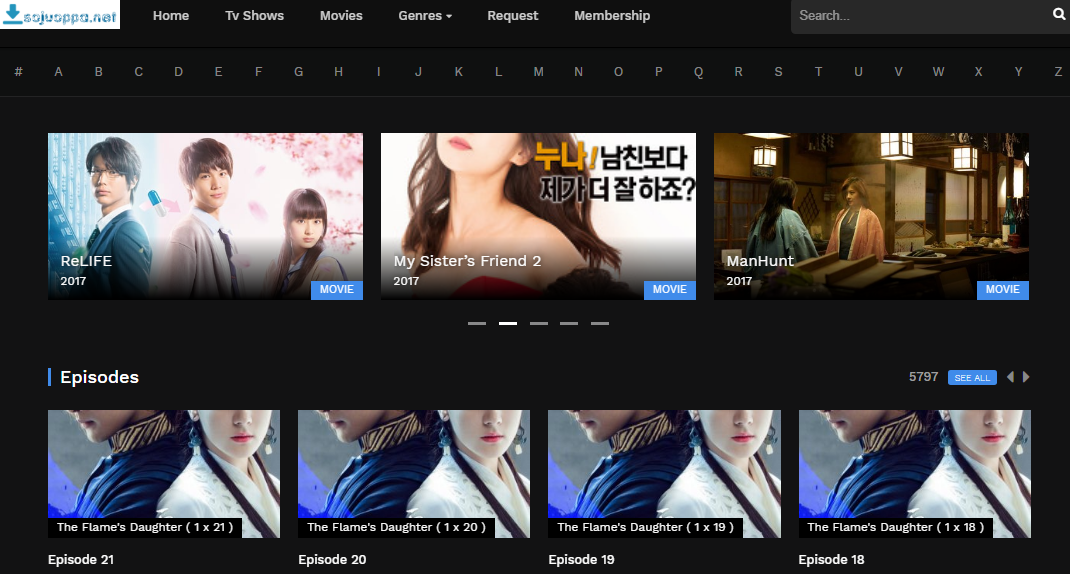
Task: Filter titles by letter V
Action: 898,72
